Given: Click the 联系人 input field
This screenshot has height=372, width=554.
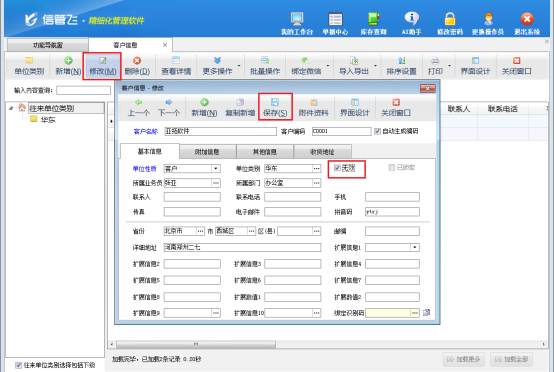Looking at the screenshot, I should click(x=192, y=197).
